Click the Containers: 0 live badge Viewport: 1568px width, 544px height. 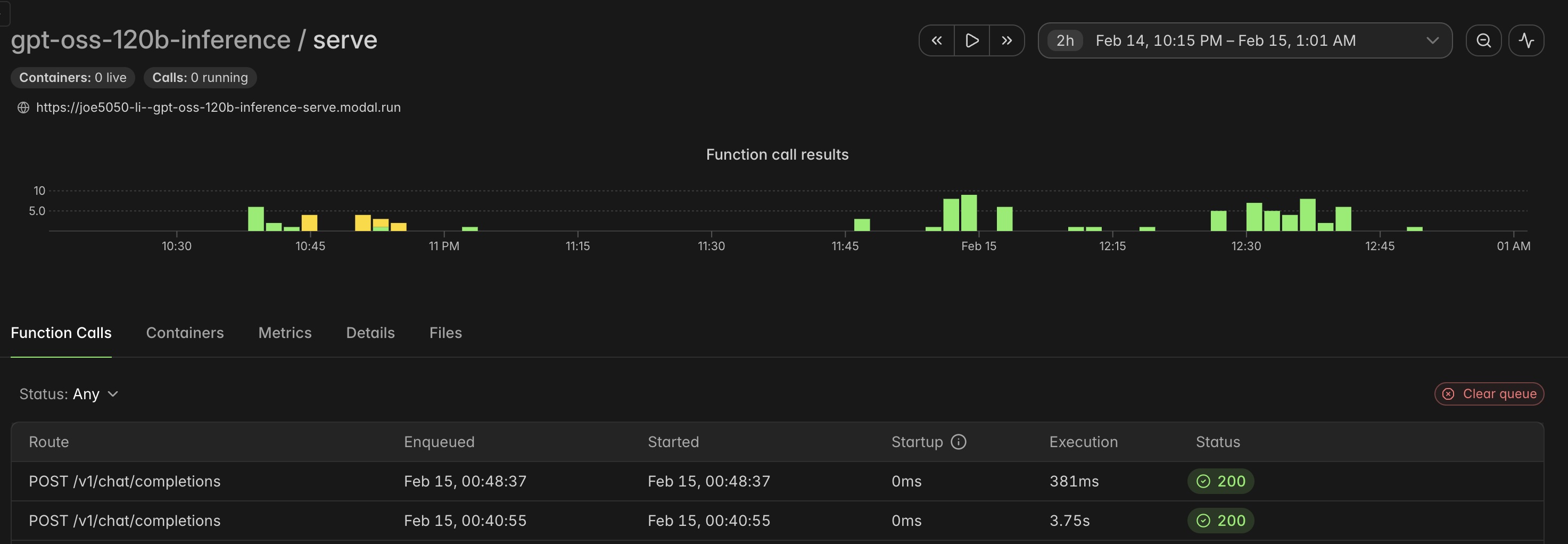tap(73, 78)
